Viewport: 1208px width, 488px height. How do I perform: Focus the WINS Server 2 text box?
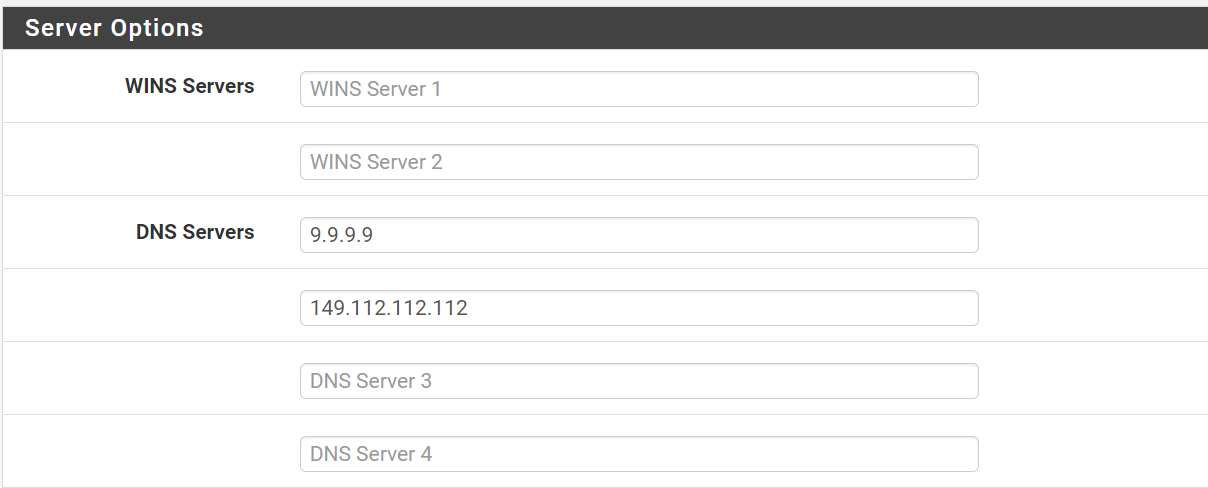(x=639, y=162)
